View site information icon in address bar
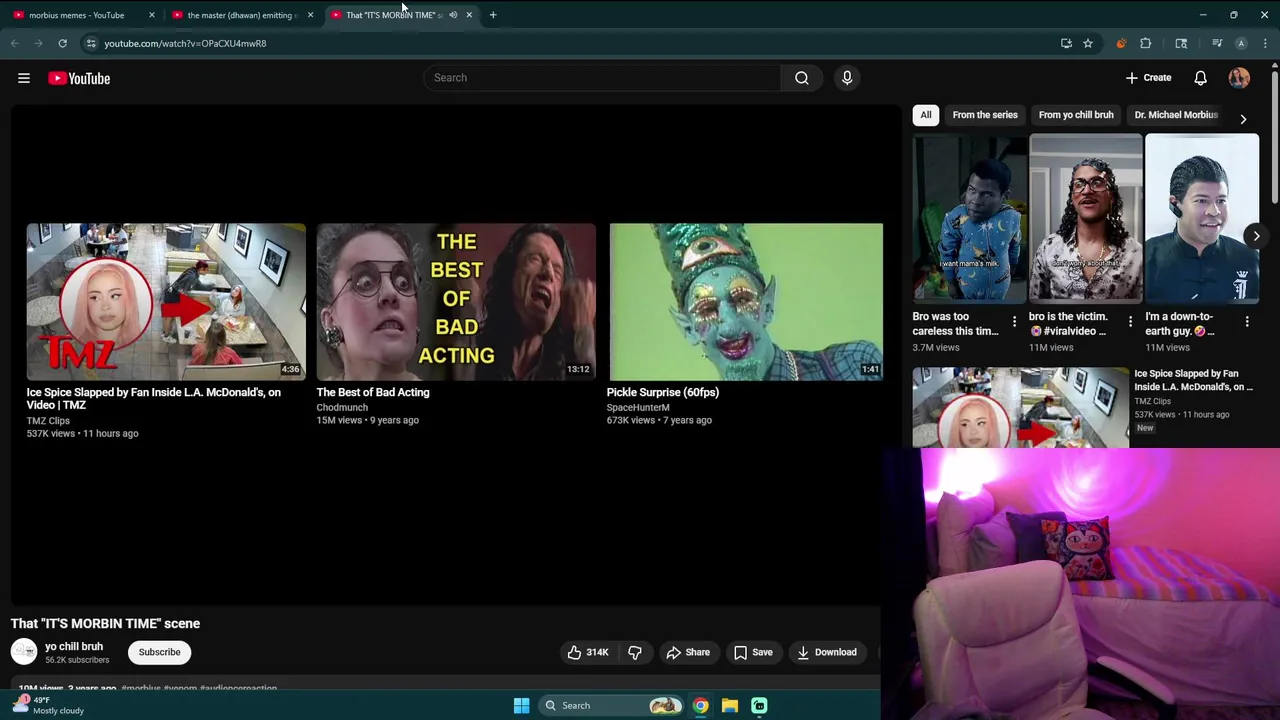This screenshot has width=1280, height=720. pyautogui.click(x=91, y=43)
